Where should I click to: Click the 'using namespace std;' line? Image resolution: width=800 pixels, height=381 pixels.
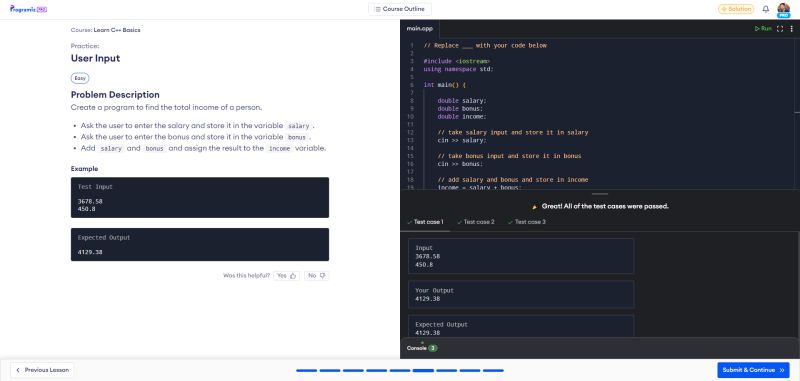pos(458,69)
